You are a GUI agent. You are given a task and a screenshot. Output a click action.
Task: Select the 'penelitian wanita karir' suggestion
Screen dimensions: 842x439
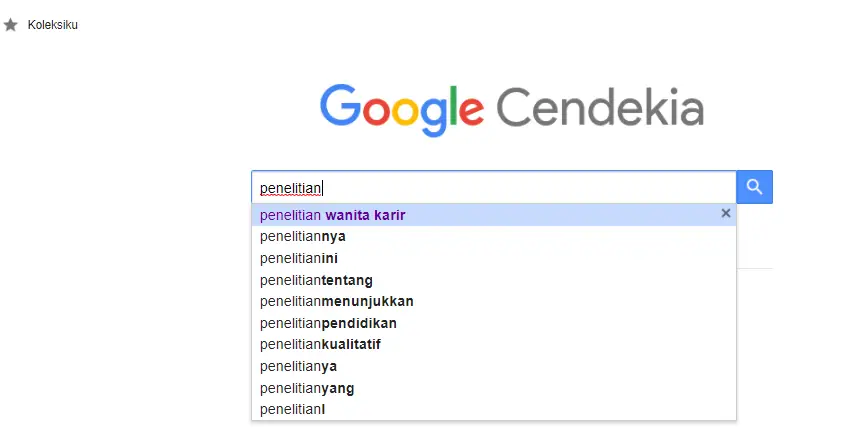pos(333,215)
